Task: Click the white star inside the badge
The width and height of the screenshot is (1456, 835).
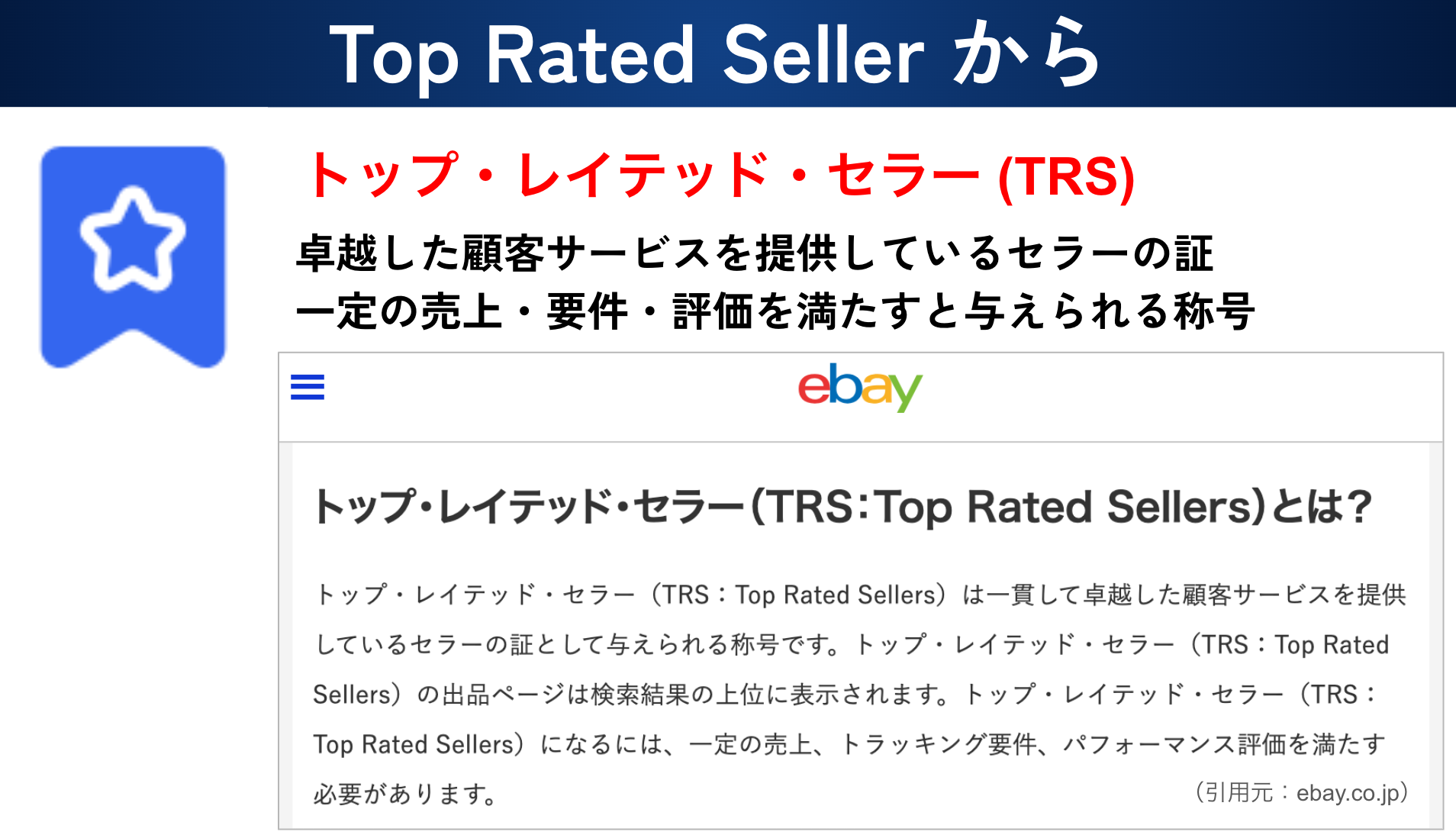Action: [x=133, y=239]
